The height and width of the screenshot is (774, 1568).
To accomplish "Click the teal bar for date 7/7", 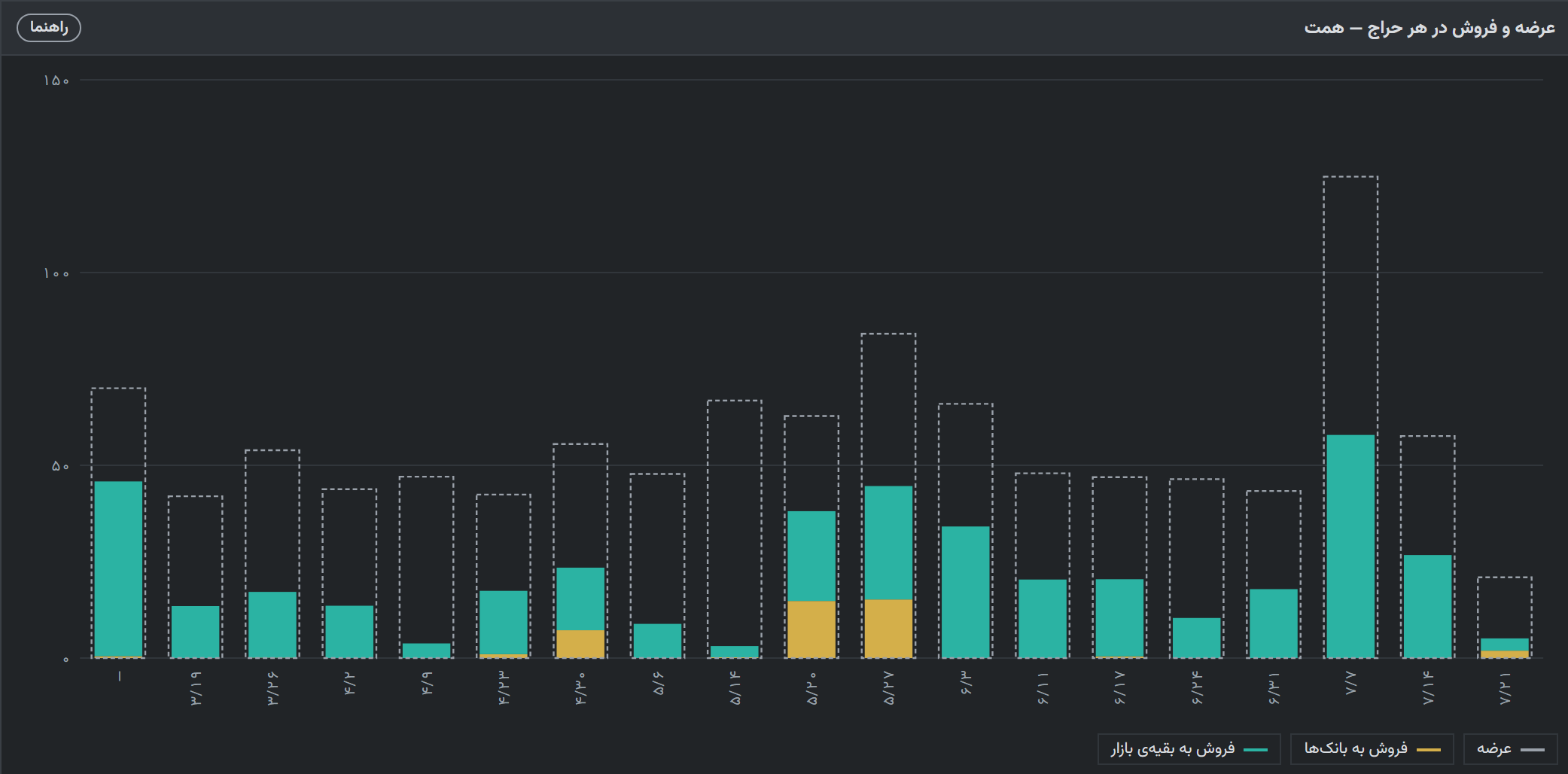I will point(1350,547).
